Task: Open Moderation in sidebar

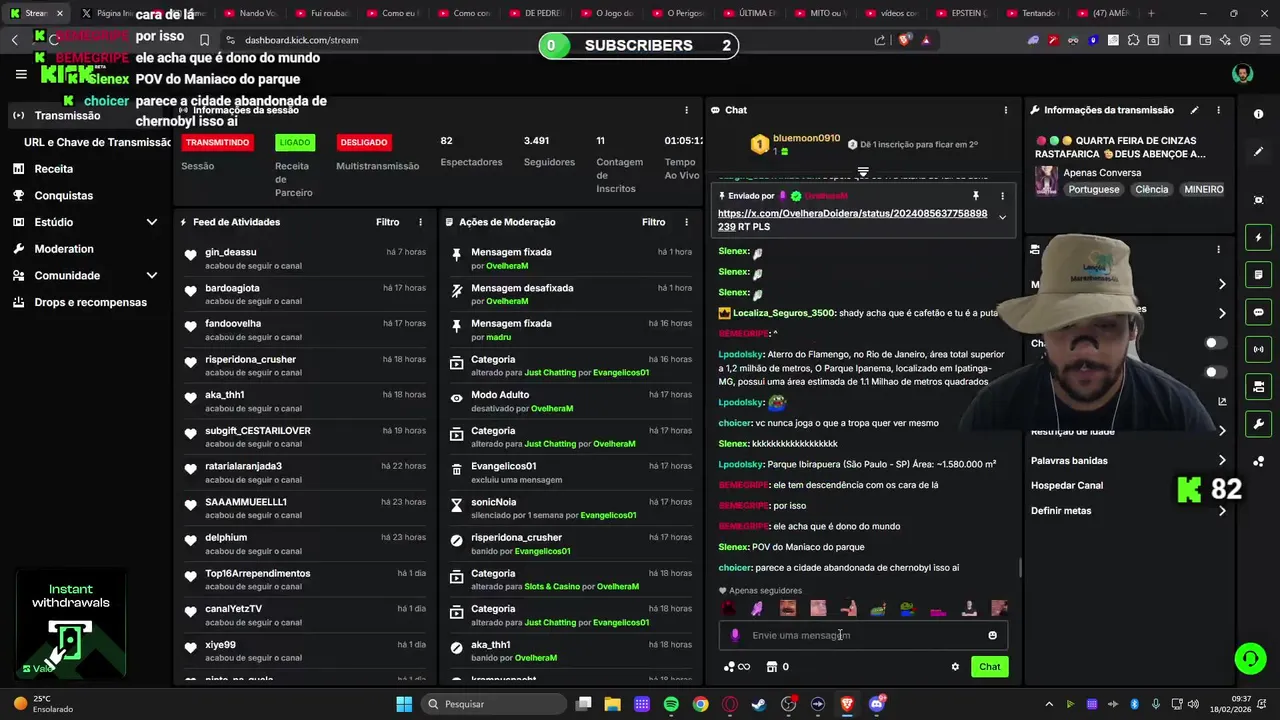Action: point(64,249)
